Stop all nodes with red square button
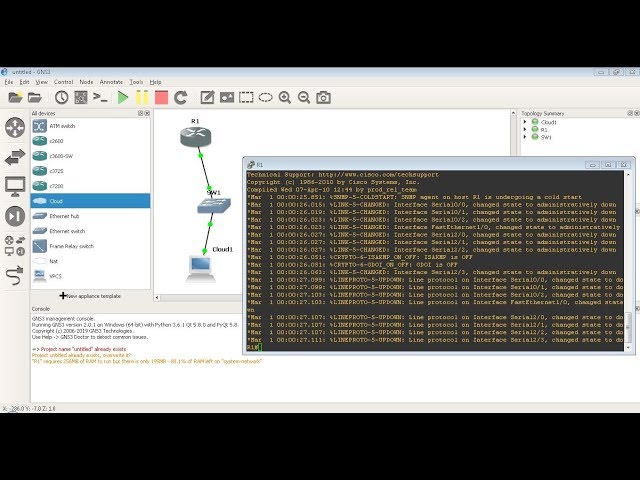The height and width of the screenshot is (480, 640). pyautogui.click(x=161, y=98)
